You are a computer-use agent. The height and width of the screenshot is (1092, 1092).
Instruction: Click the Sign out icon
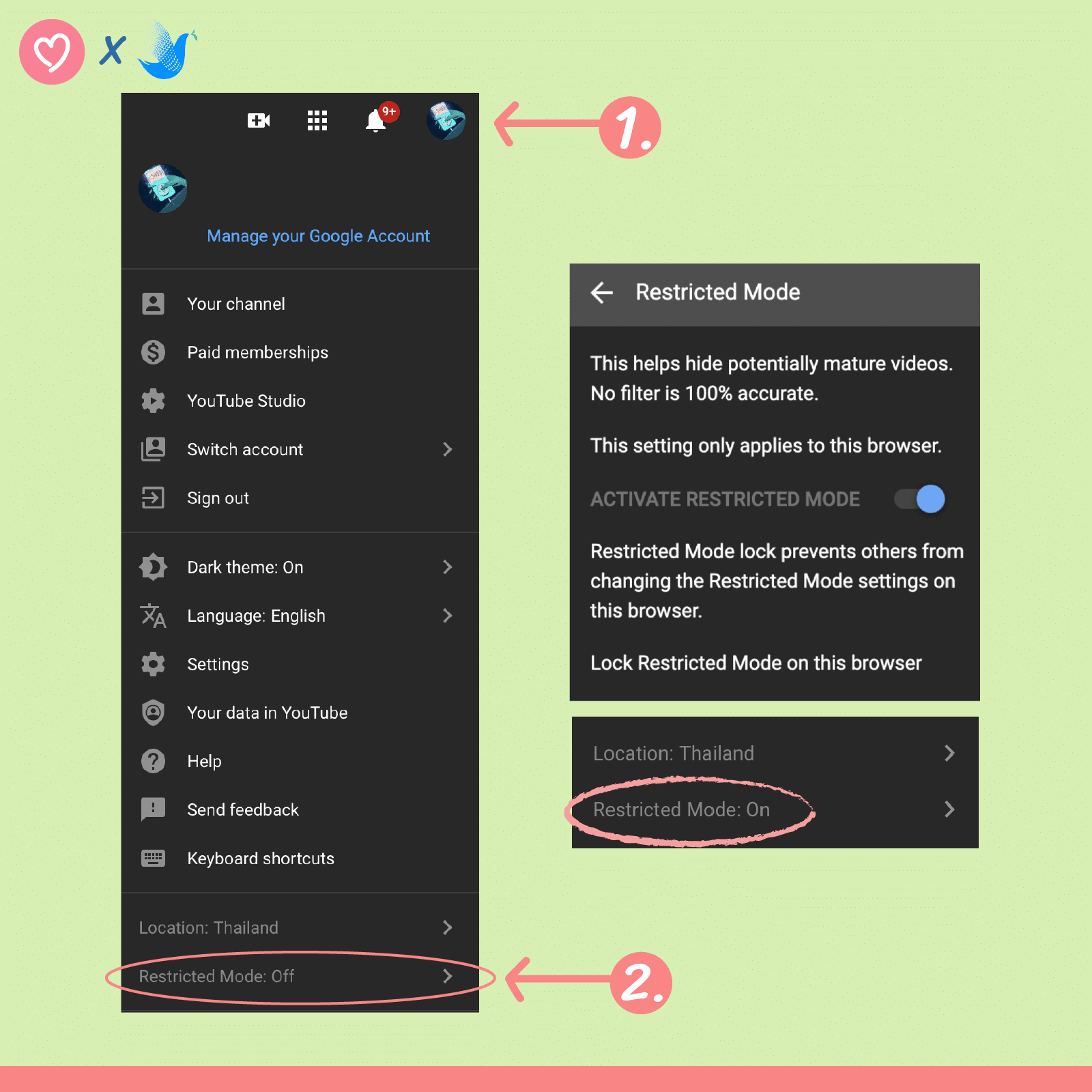point(153,498)
